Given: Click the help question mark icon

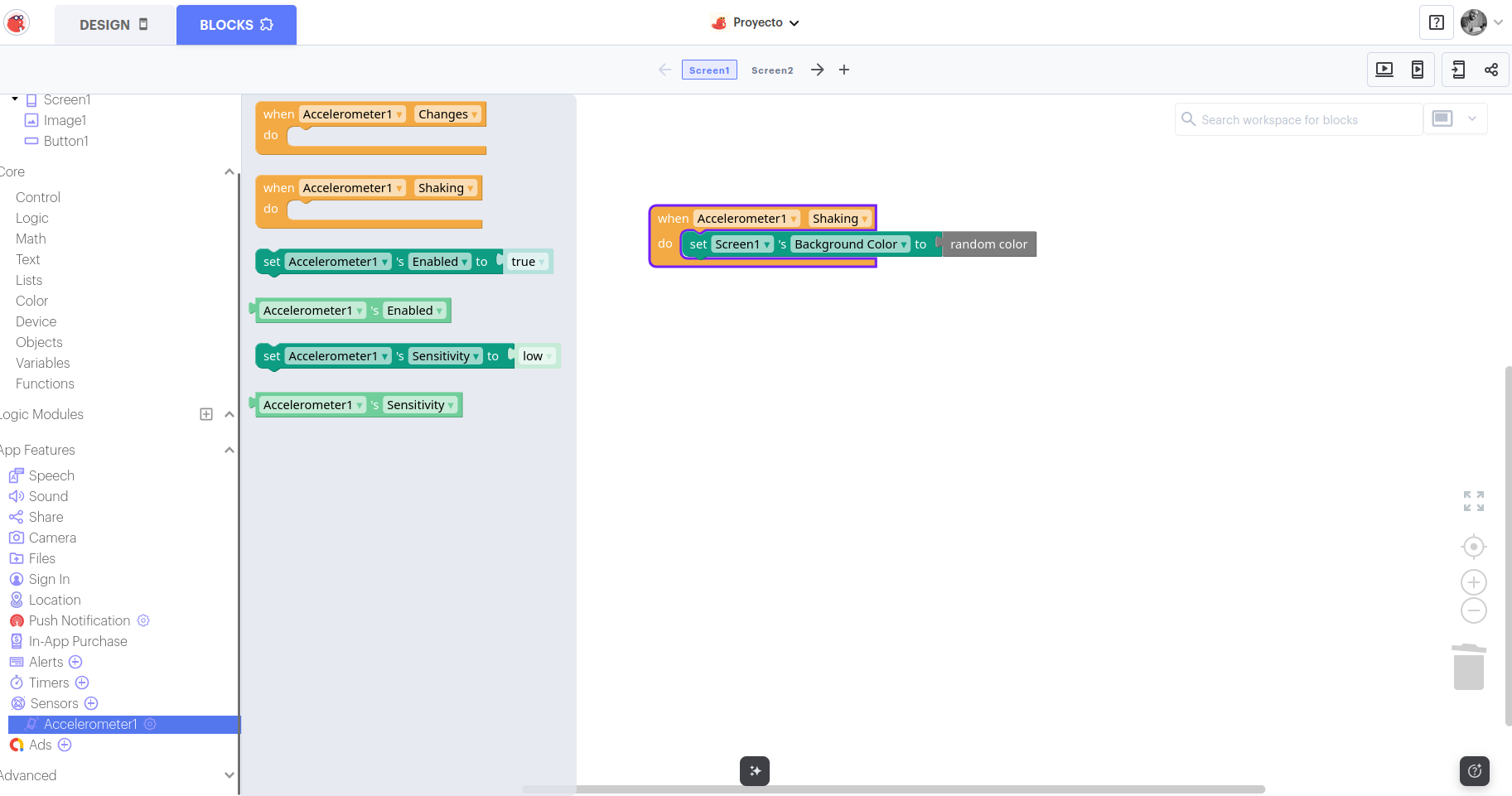Looking at the screenshot, I should pyautogui.click(x=1437, y=23).
